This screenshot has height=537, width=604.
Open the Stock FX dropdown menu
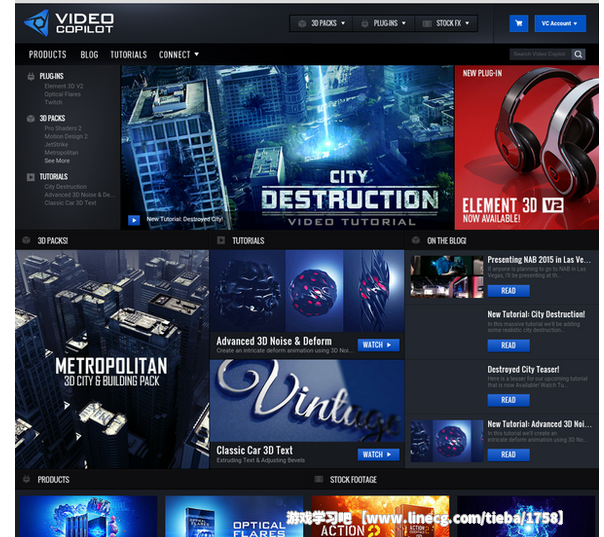click(446, 23)
